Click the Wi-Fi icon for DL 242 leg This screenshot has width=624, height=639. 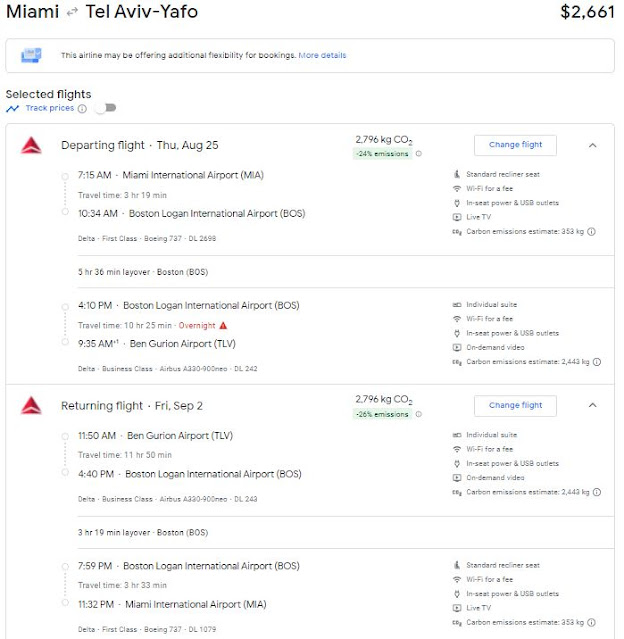(x=457, y=319)
